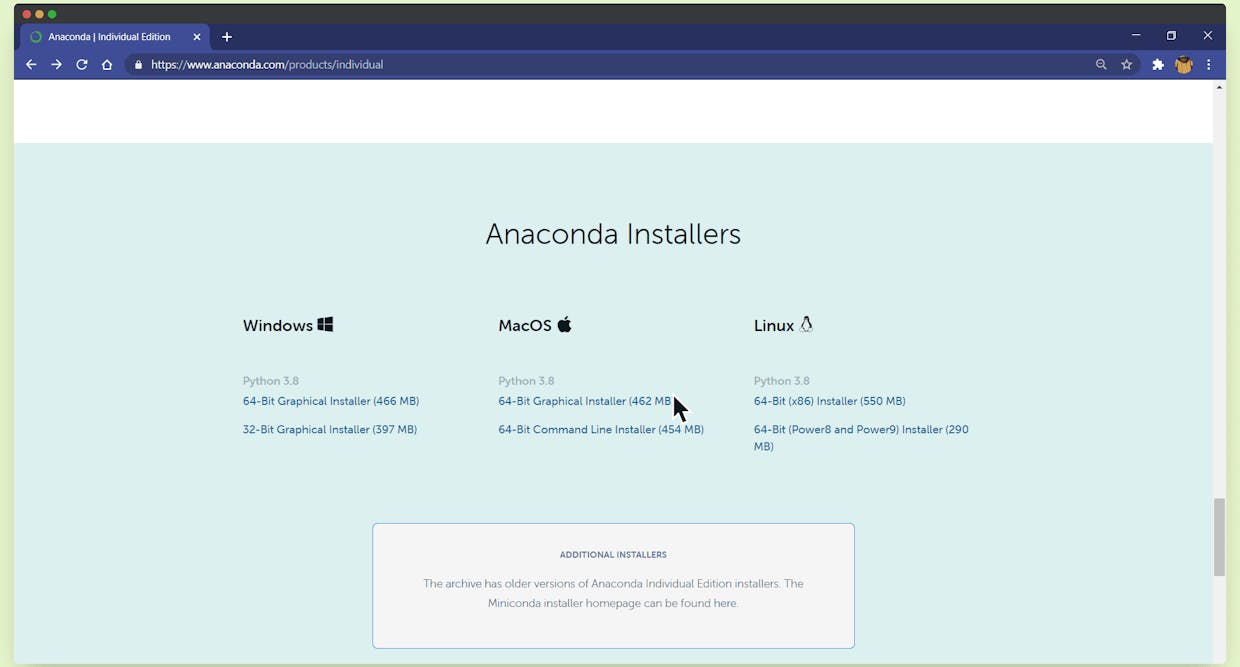Download MacOS 64-Bit Graphical Installer (462 MB)
Image resolution: width=1240 pixels, height=667 pixels.
click(x=587, y=401)
